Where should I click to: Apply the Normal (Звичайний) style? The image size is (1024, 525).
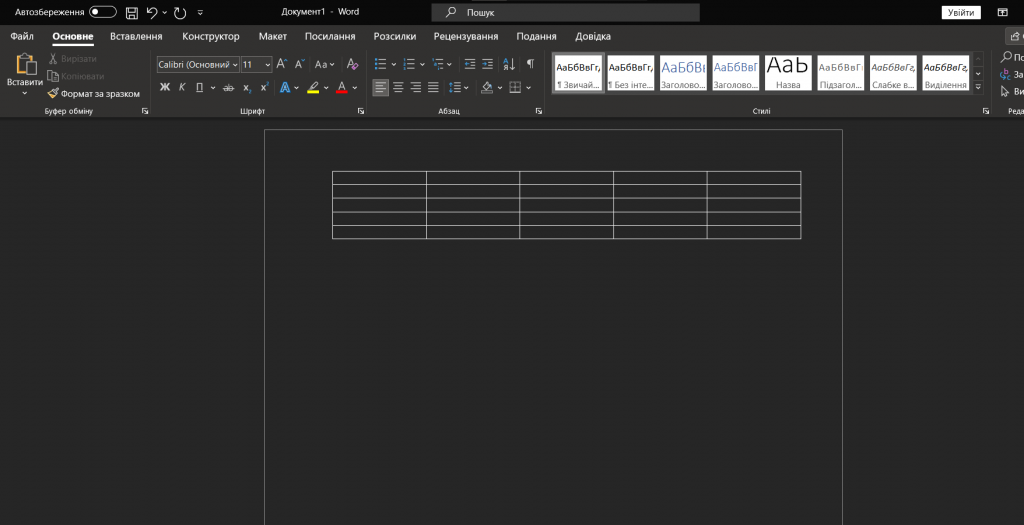pos(578,73)
